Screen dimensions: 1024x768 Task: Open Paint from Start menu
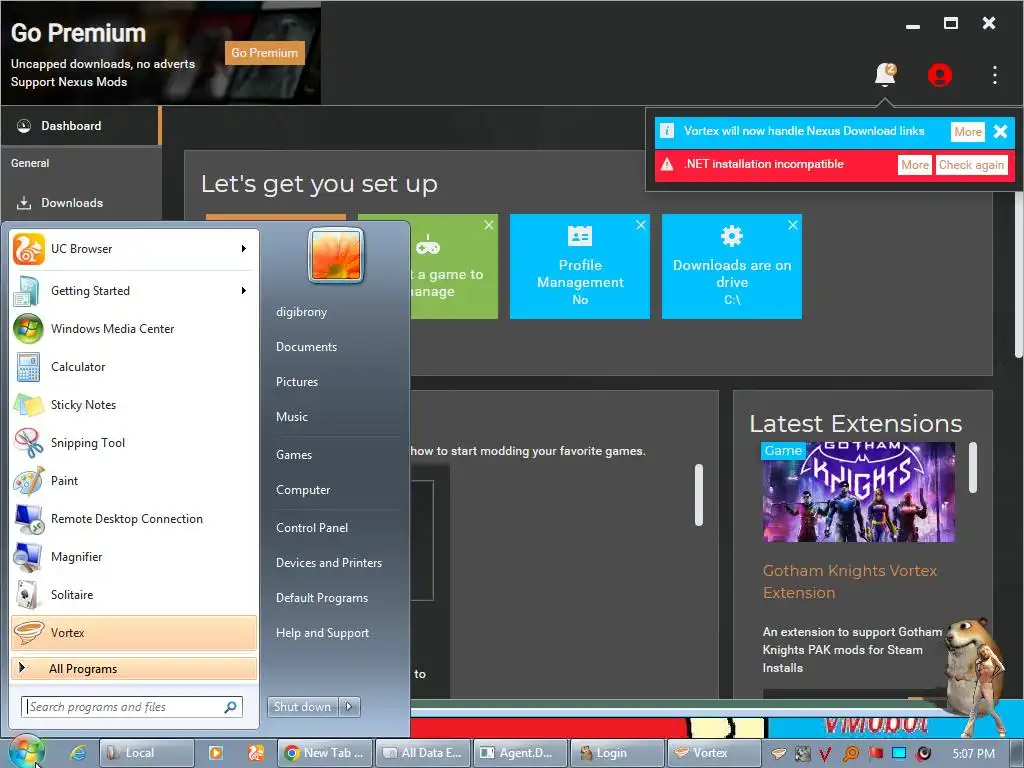point(134,480)
